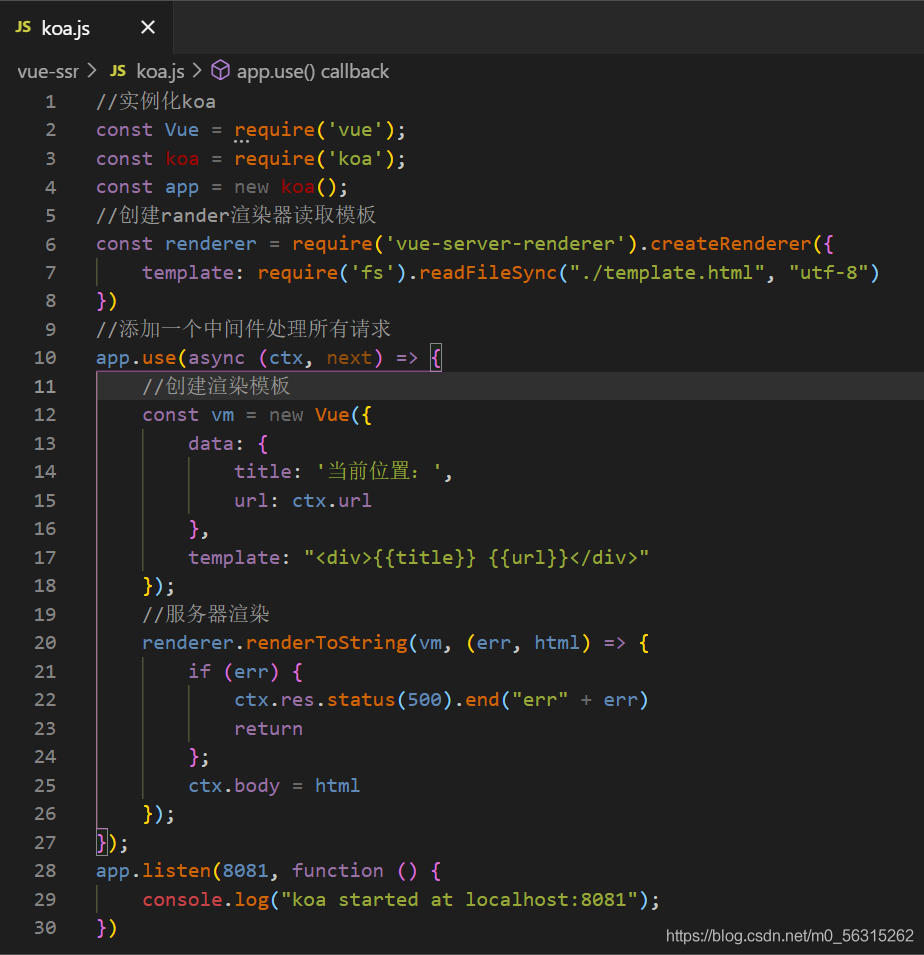Click the cube symbol icon in breadcrumb
Viewport: 924px width, 955px height.
pos(220,71)
